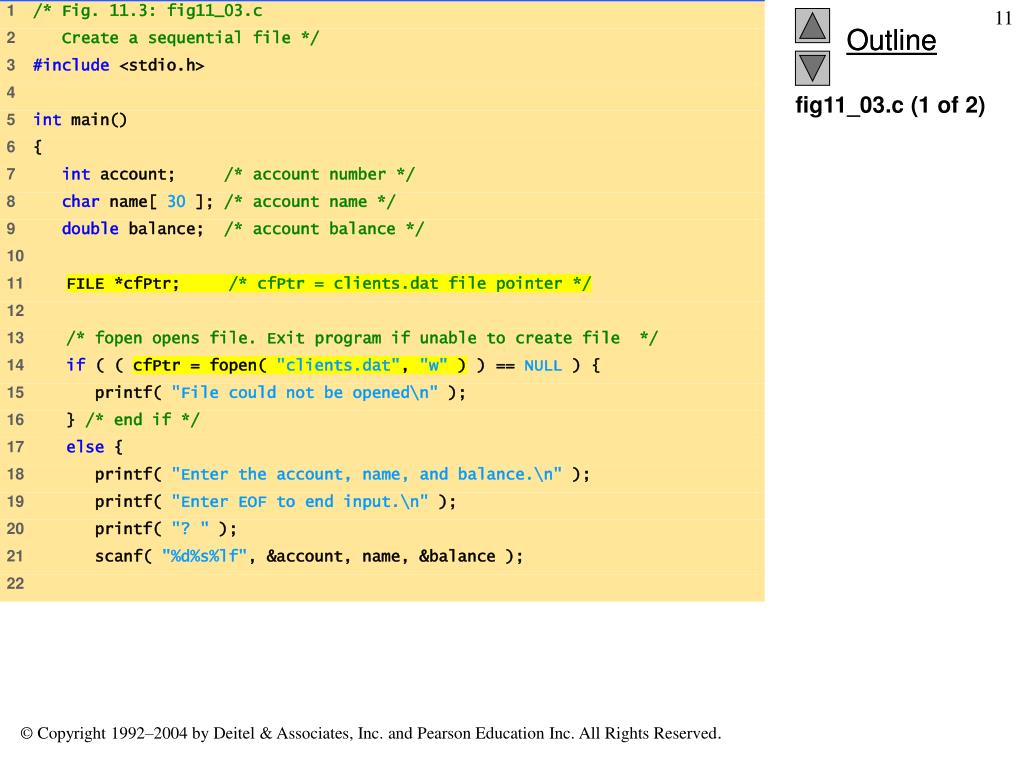Select the double balance; declaration
Screen dimensions: 1024x768
[133, 229]
